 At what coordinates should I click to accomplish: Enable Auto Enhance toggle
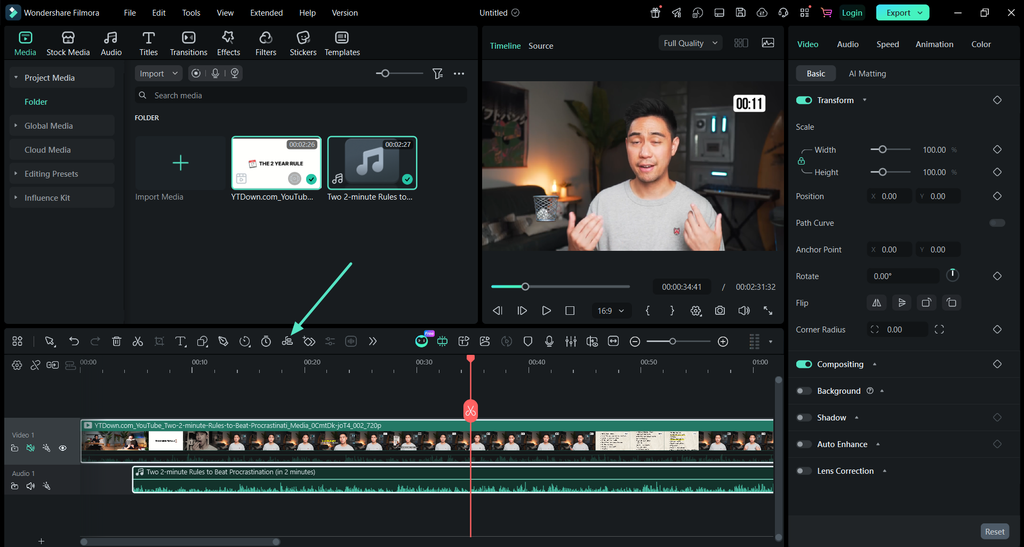pyautogui.click(x=804, y=445)
